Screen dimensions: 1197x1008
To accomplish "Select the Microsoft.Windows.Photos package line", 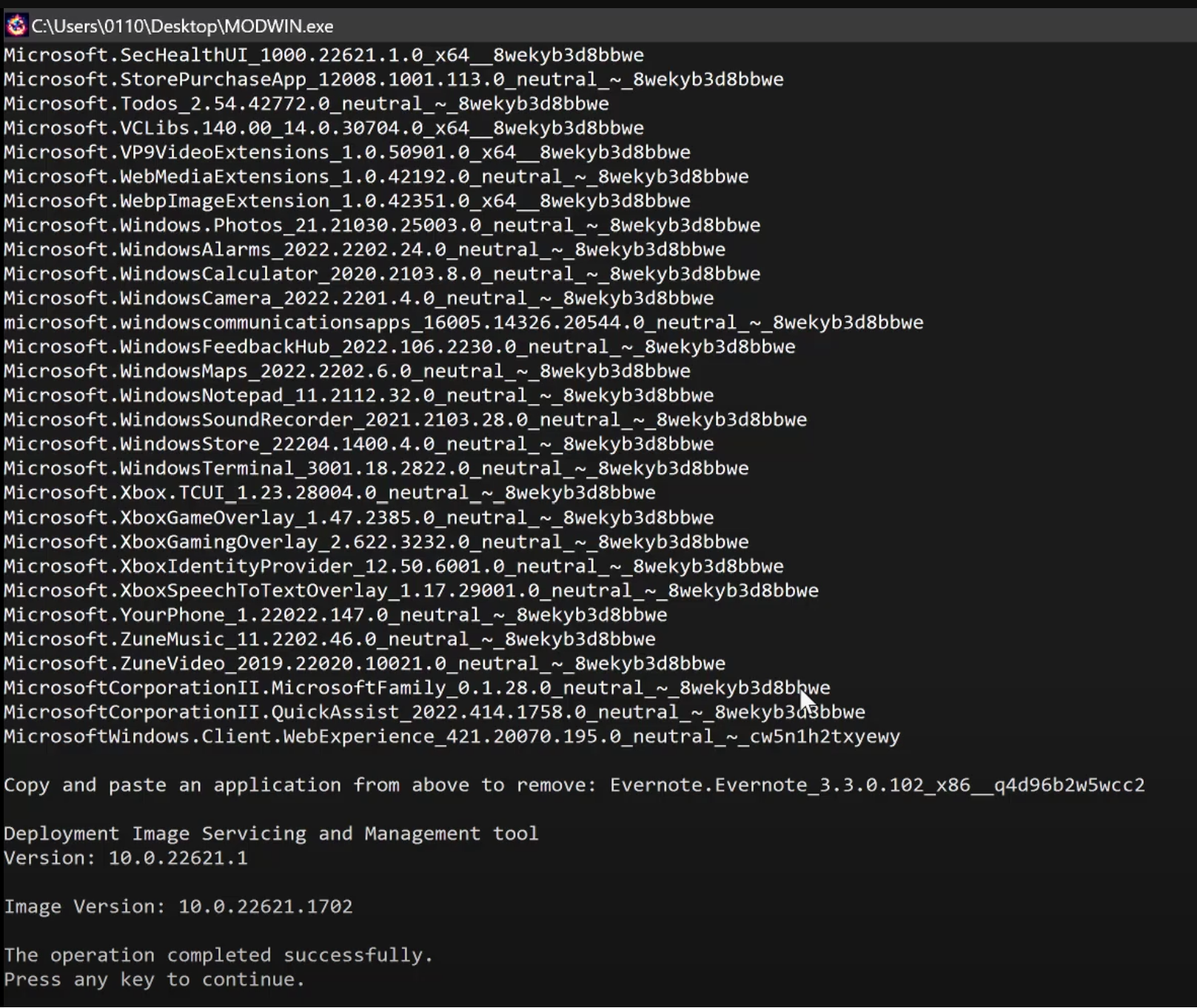I will click(x=381, y=225).
